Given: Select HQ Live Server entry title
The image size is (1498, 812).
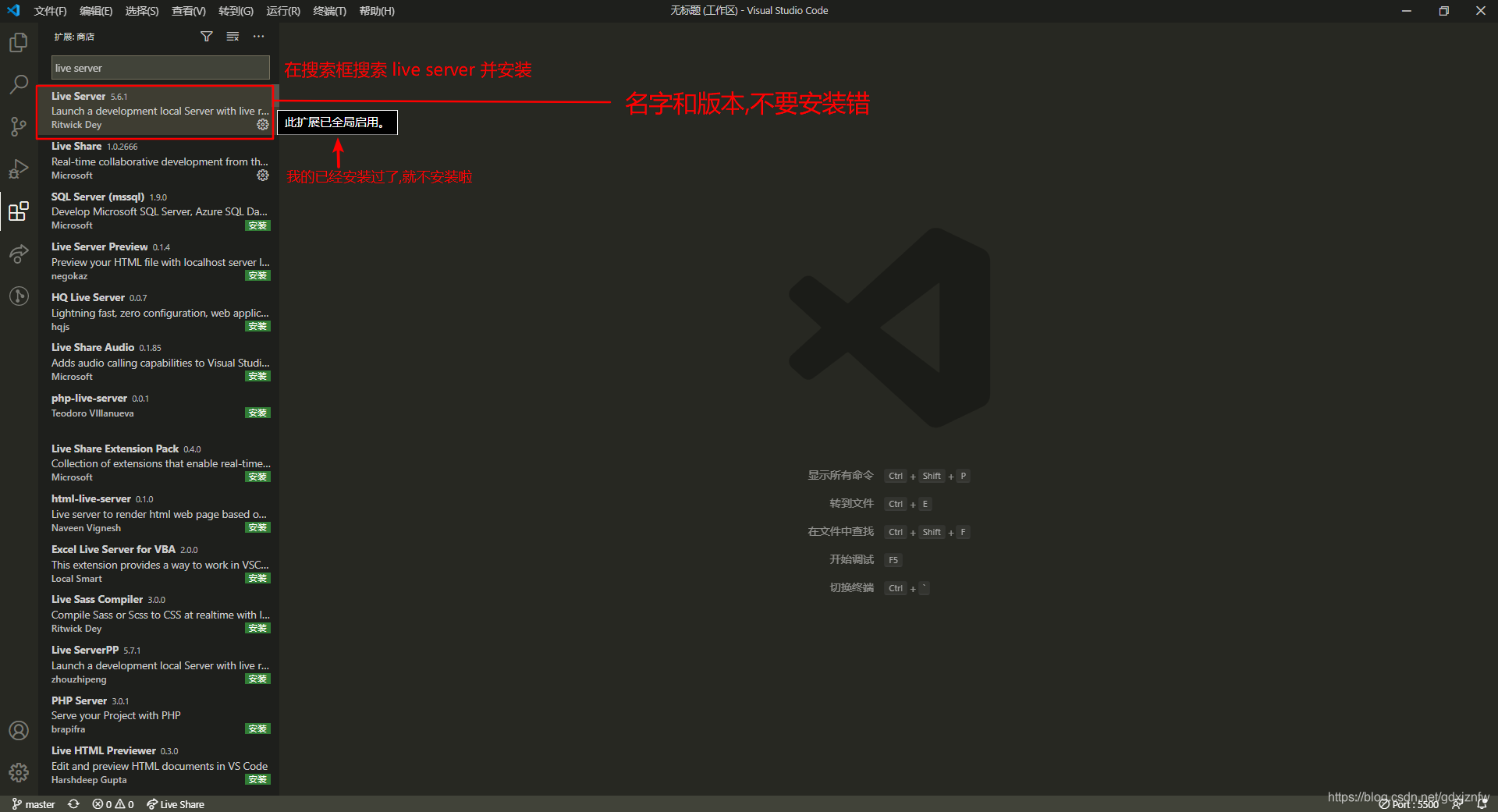Looking at the screenshot, I should 88,297.
